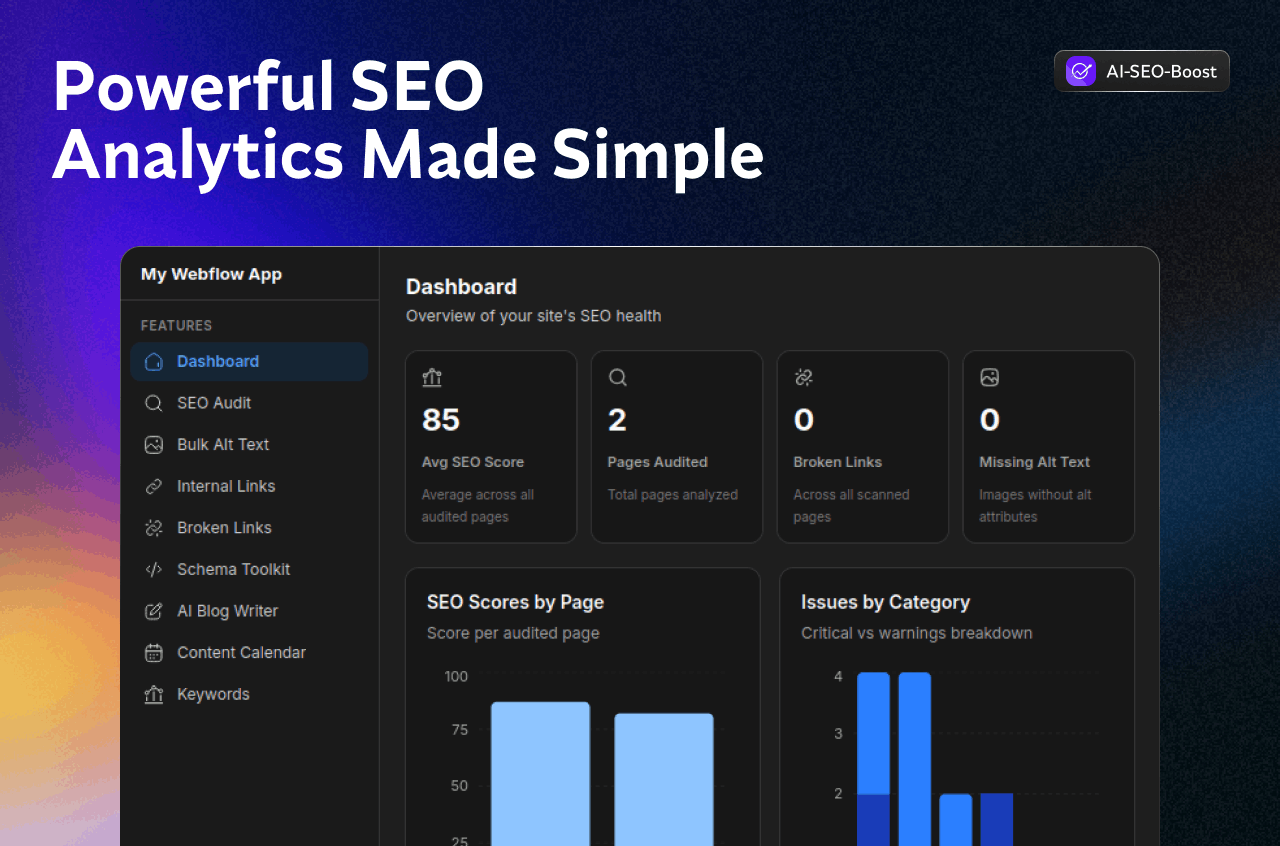Click the magnifier icon on Pages Audited card
Viewport: 1280px width, 846px height.
tap(617, 377)
